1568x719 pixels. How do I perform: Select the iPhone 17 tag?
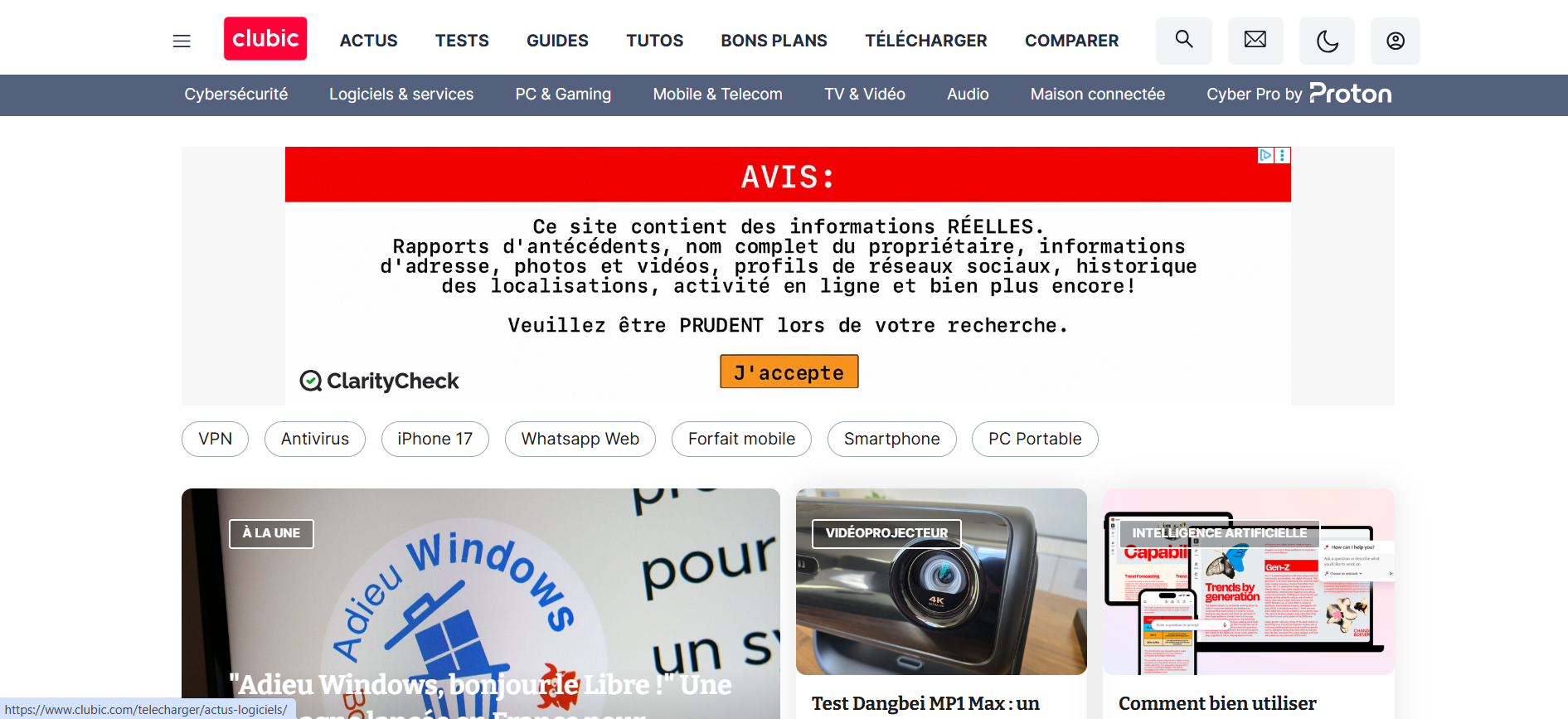click(x=435, y=439)
